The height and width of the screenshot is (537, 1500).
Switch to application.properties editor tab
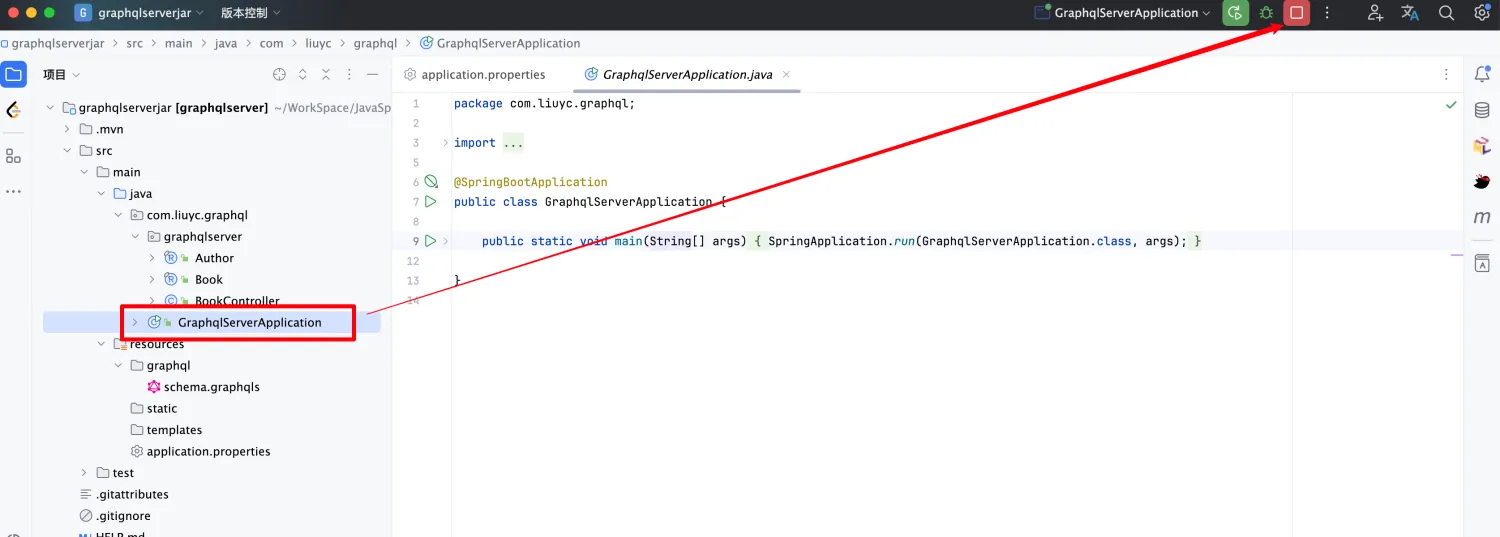475,74
